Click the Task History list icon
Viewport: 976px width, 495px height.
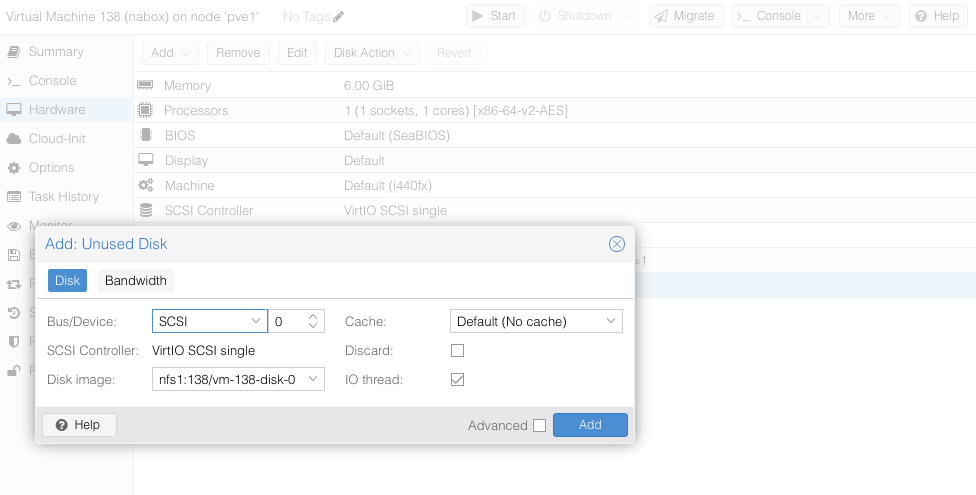14,197
